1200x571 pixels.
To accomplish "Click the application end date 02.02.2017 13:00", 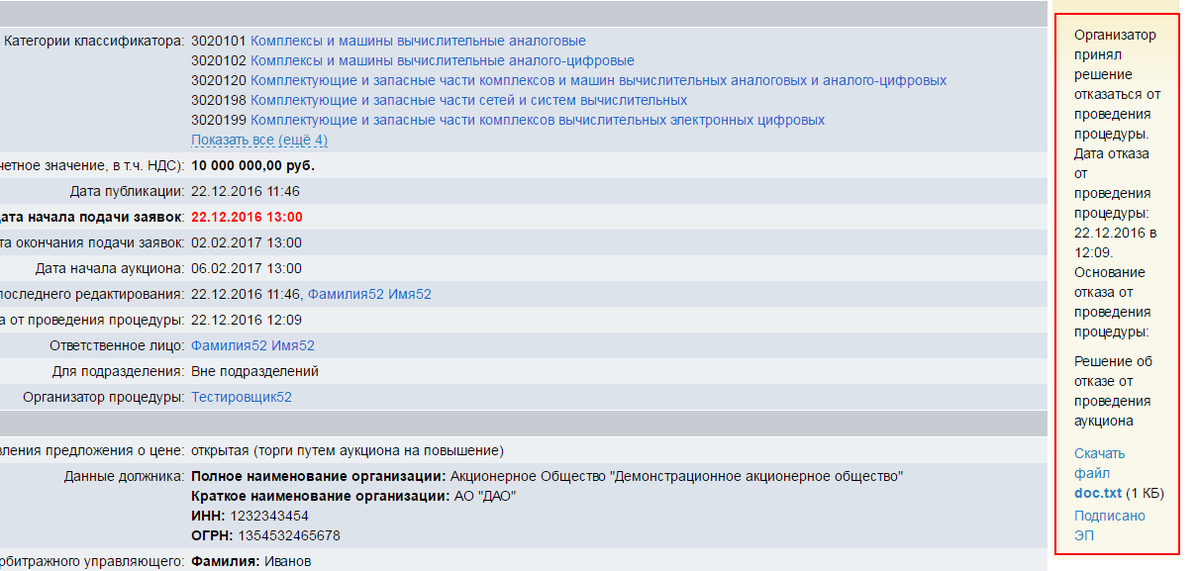I will click(246, 243).
